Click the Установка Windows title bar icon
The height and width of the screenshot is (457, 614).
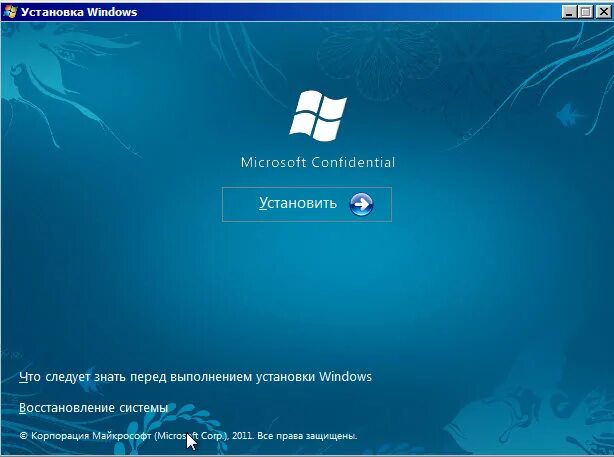point(10,12)
